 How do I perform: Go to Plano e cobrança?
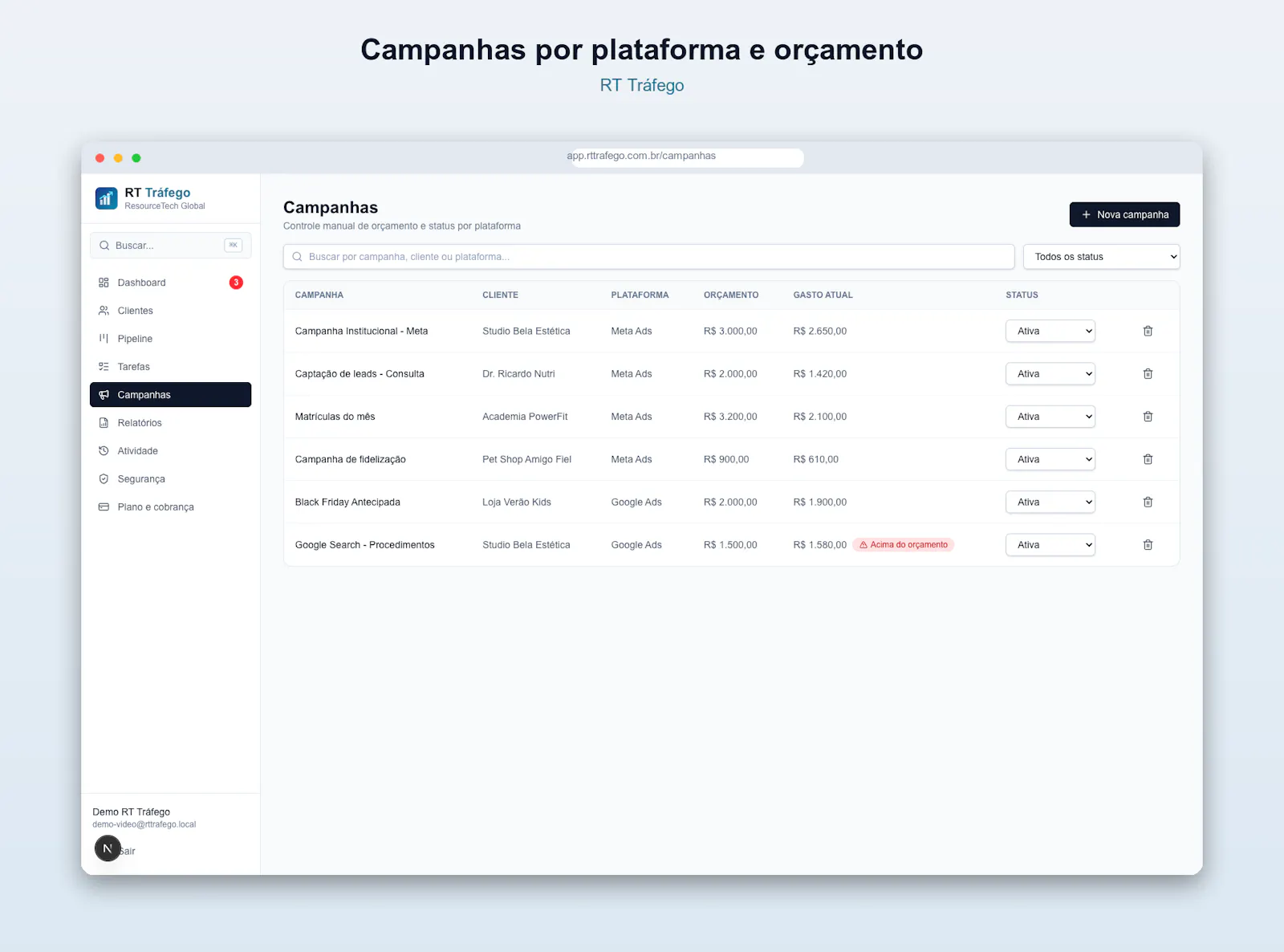[170, 507]
